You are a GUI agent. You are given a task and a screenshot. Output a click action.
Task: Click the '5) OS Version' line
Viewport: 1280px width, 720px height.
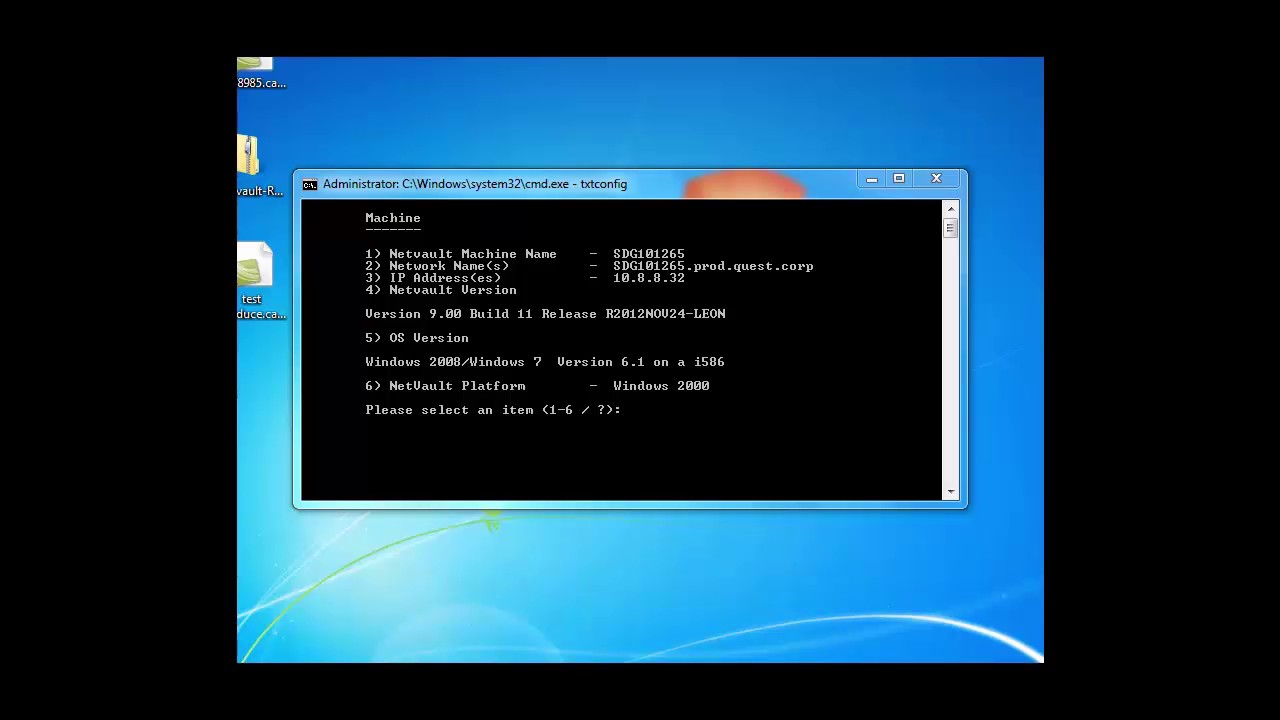(417, 338)
